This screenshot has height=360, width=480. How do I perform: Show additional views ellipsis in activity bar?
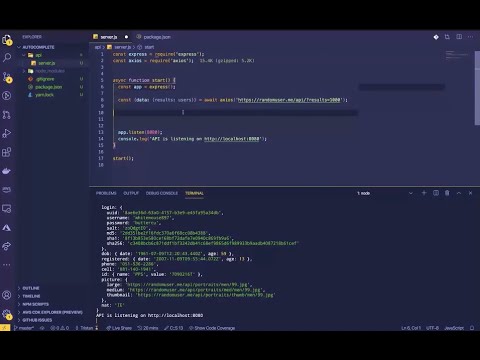pyautogui.click(x=7, y=265)
